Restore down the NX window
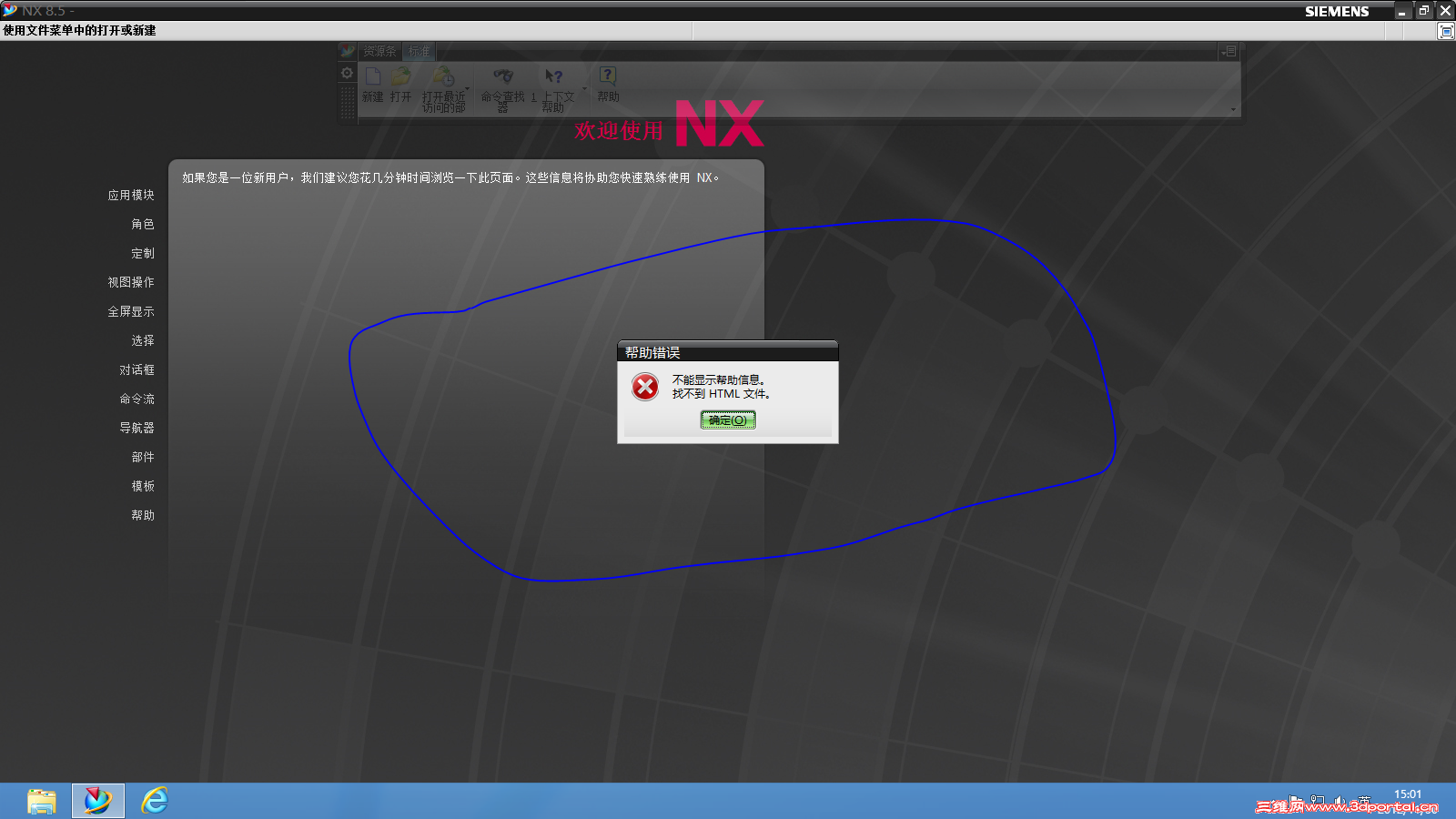The height and width of the screenshot is (819, 1456). [1423, 11]
